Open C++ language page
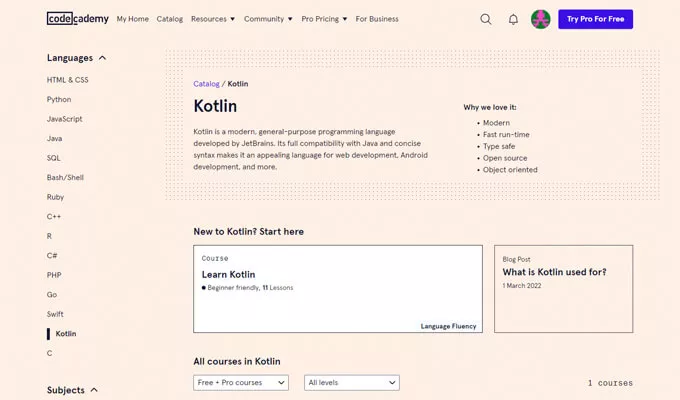This screenshot has height=400, width=680. 54,216
